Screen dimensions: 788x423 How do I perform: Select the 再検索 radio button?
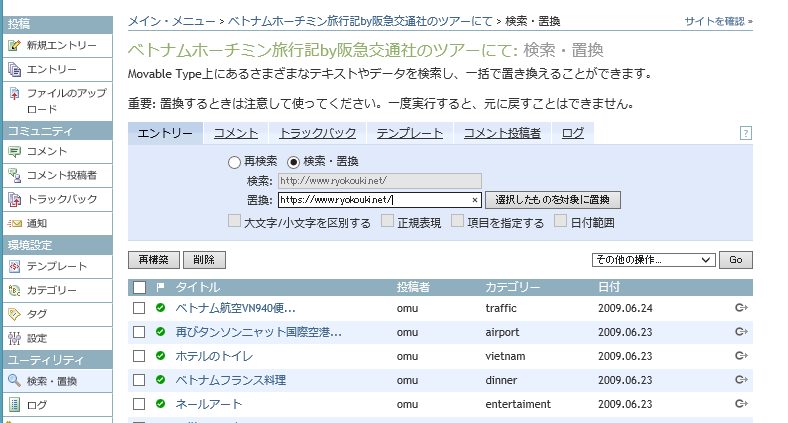(x=234, y=162)
